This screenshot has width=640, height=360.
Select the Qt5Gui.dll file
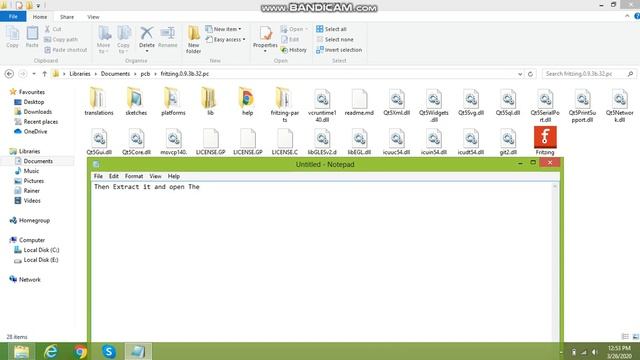pos(99,141)
